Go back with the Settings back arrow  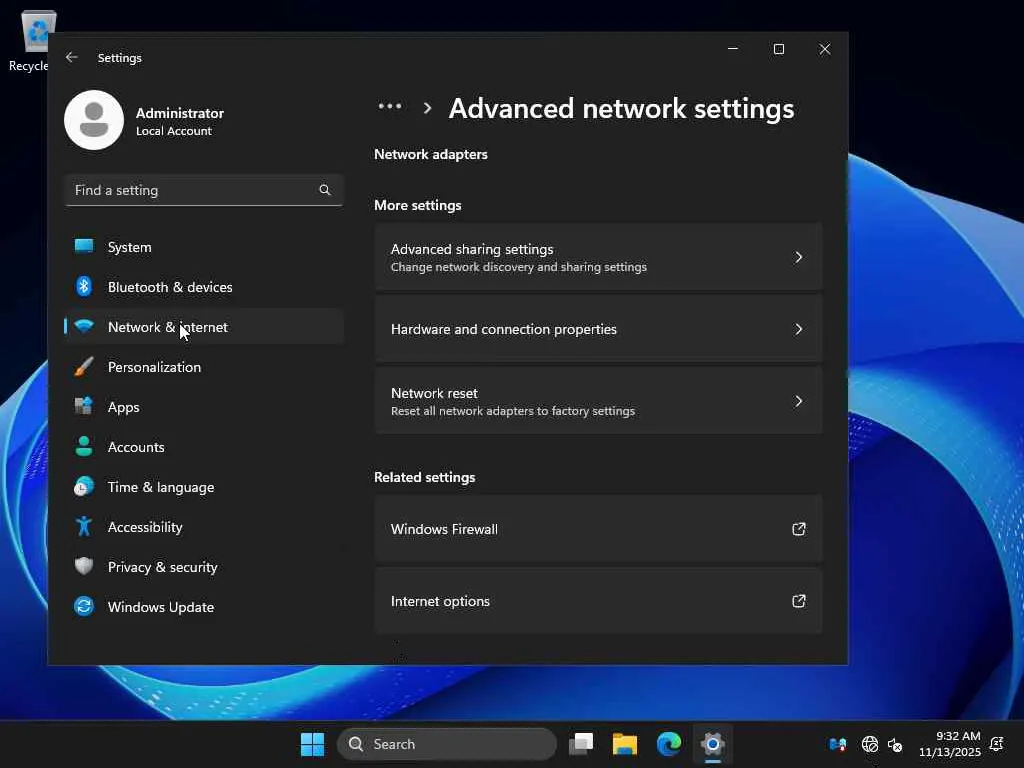pyautogui.click(x=72, y=57)
